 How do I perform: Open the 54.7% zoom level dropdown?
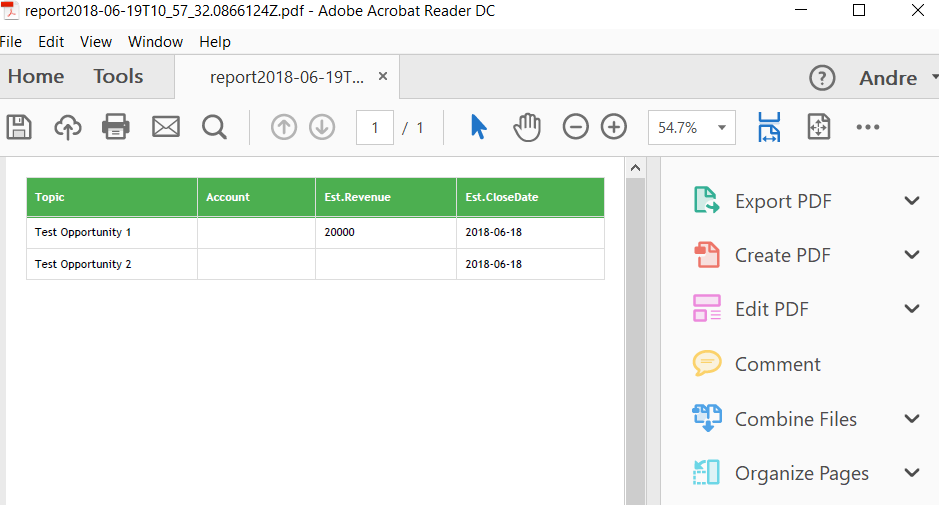[x=692, y=127]
